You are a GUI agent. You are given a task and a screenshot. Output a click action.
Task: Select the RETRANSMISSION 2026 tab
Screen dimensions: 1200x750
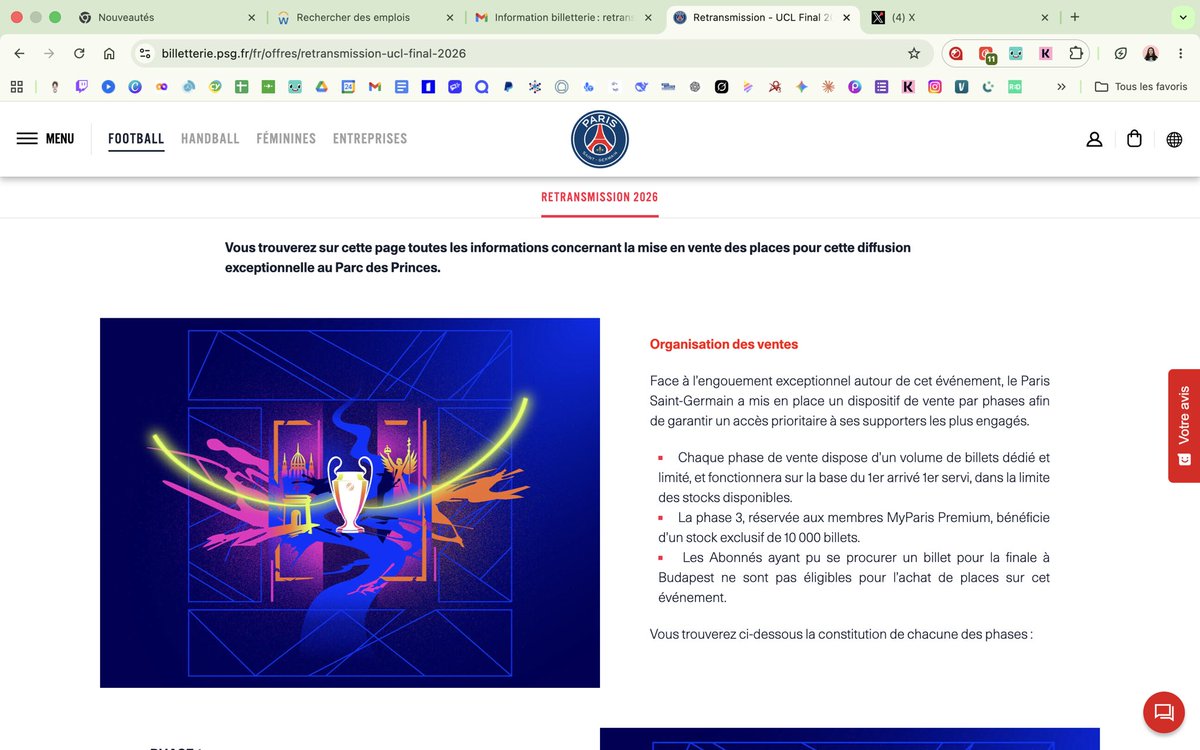(x=600, y=197)
